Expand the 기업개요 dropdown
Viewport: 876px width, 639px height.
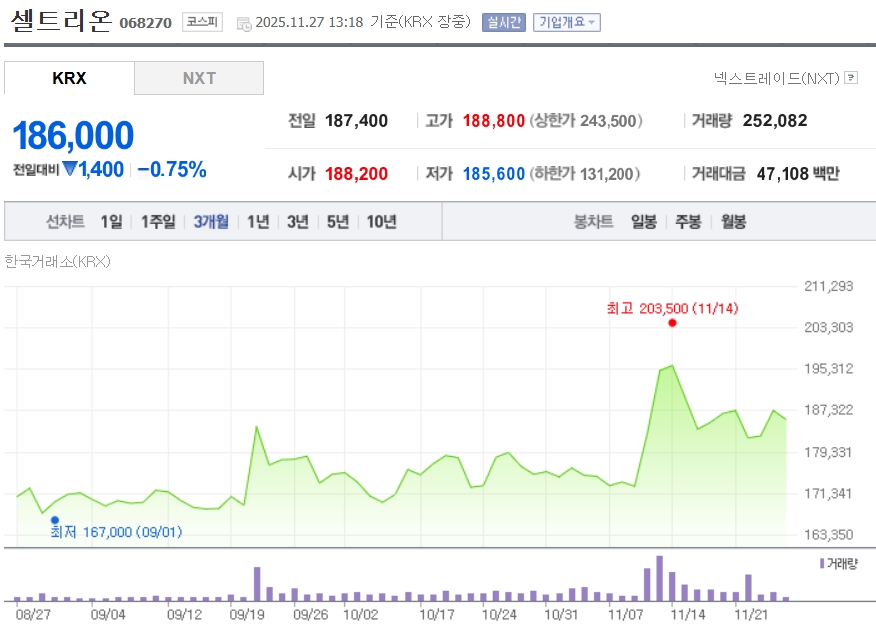point(566,22)
